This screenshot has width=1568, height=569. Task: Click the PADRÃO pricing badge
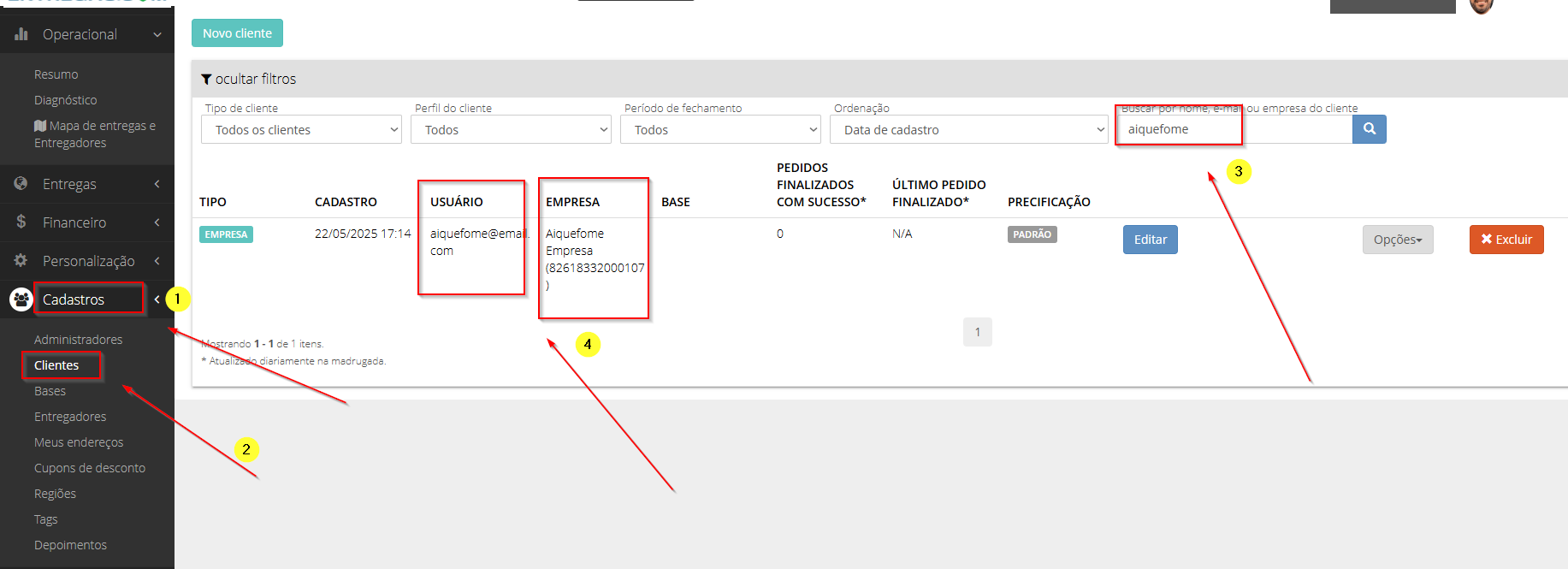pos(1032,234)
